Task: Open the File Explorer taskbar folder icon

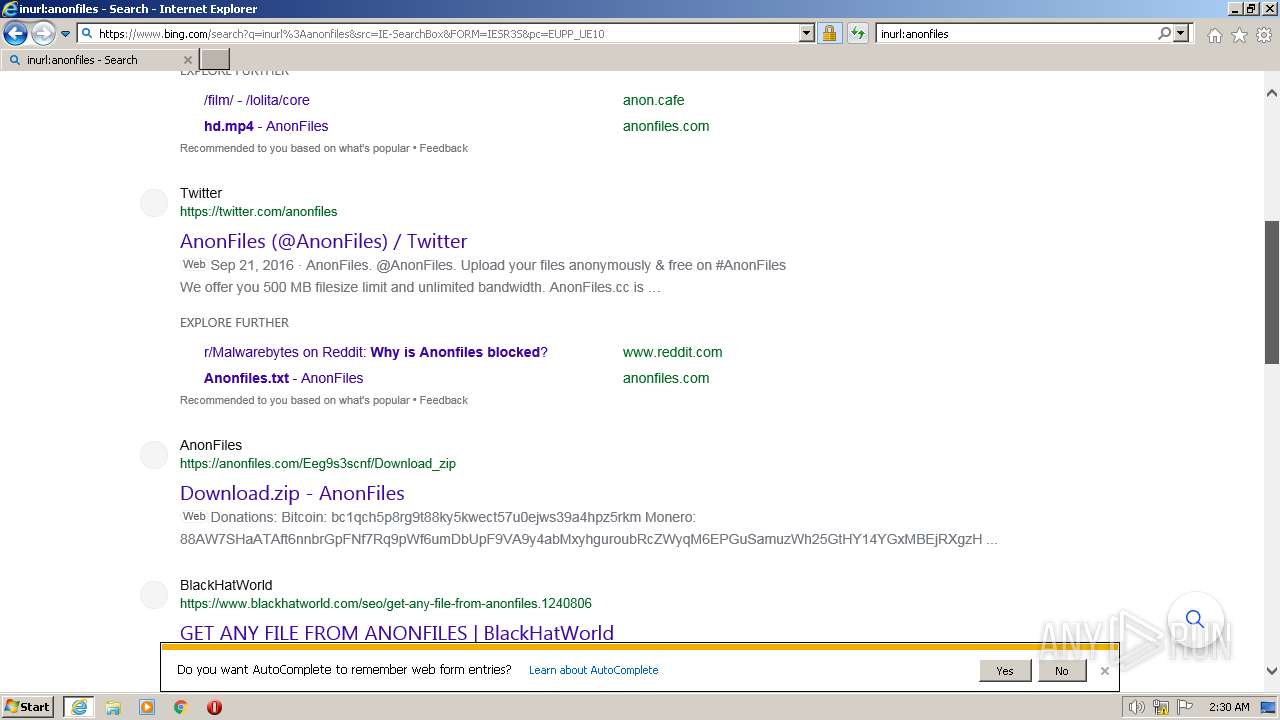Action: 113,707
